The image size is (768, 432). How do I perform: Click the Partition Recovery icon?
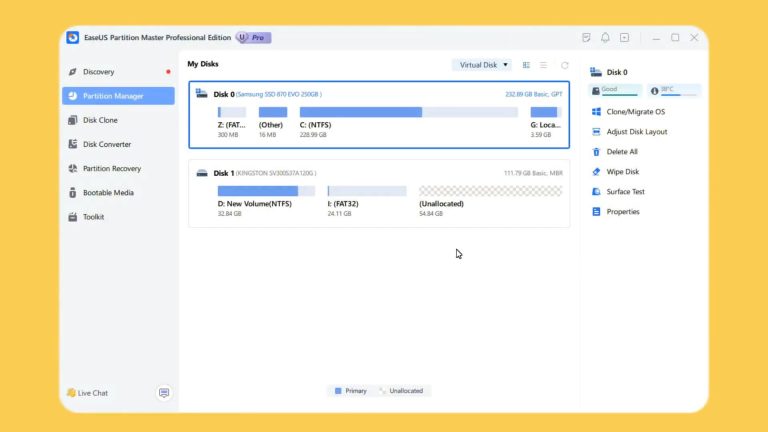coord(72,168)
